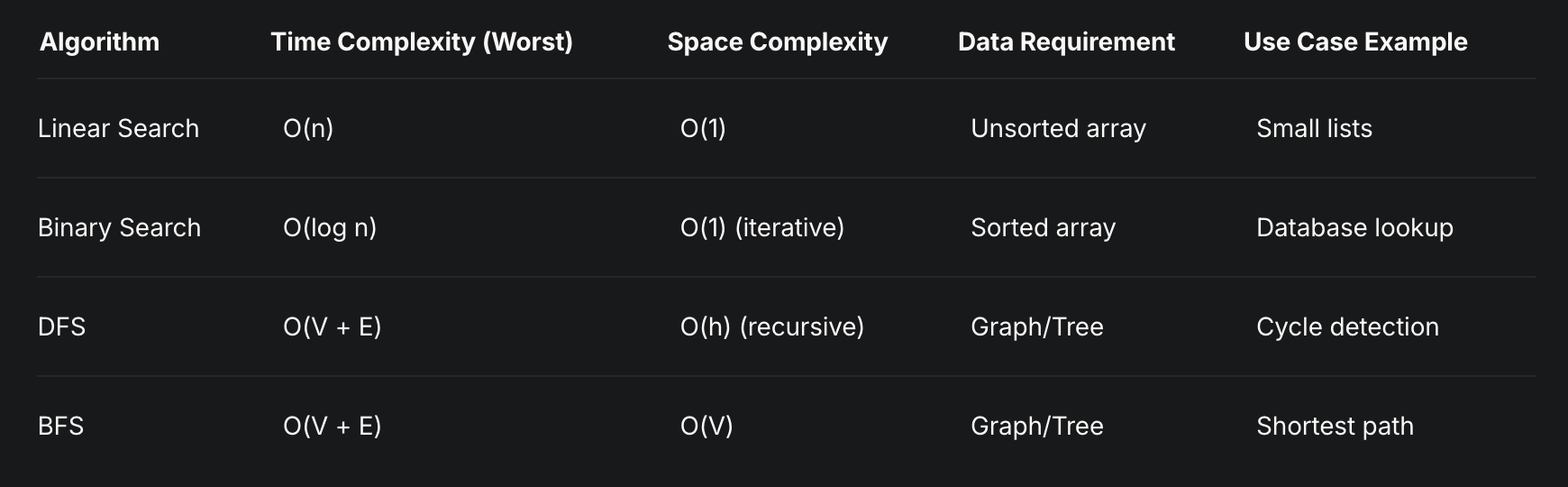1568x487 pixels.
Task: Select the BFS row name
Action: 60,426
